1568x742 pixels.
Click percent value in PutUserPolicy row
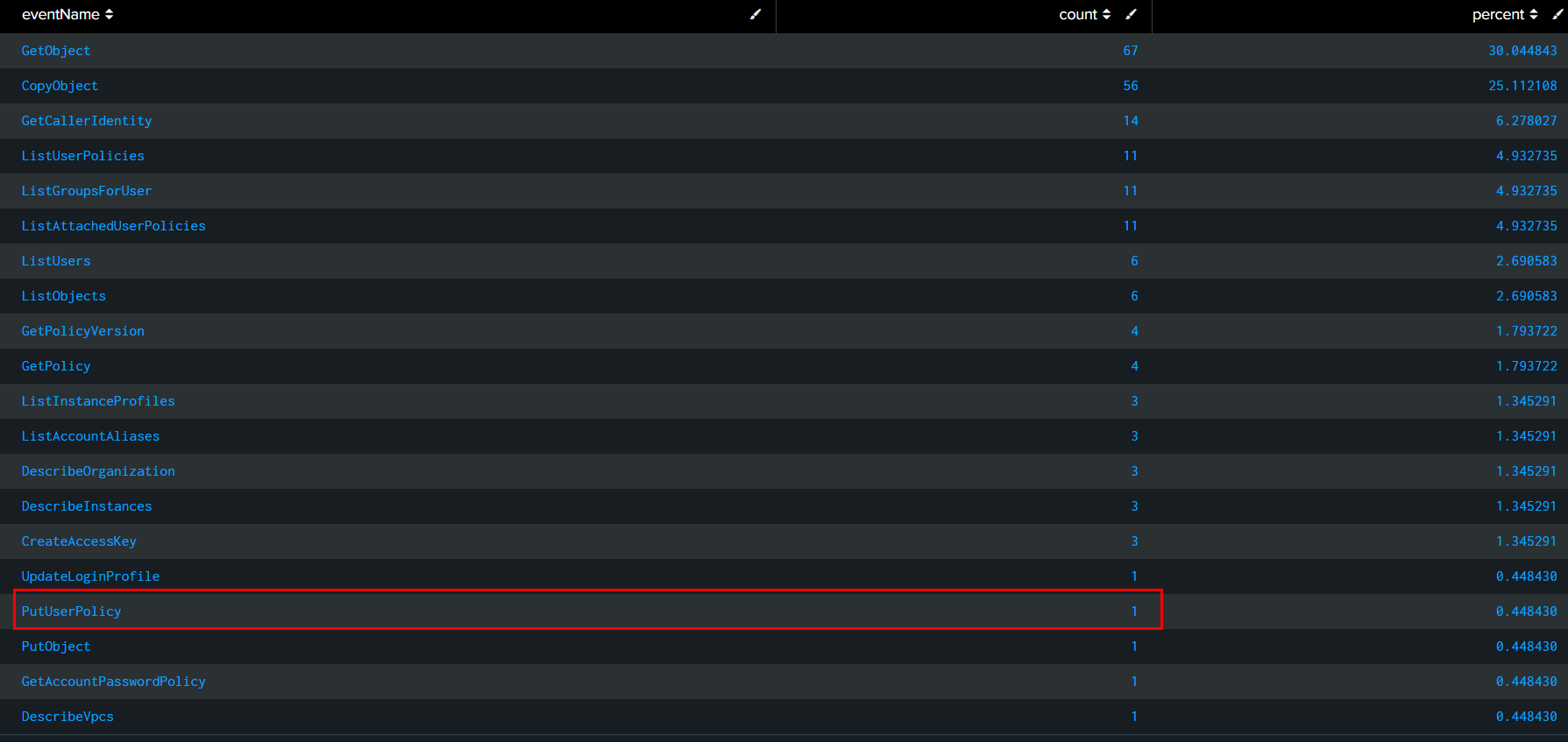point(1527,611)
